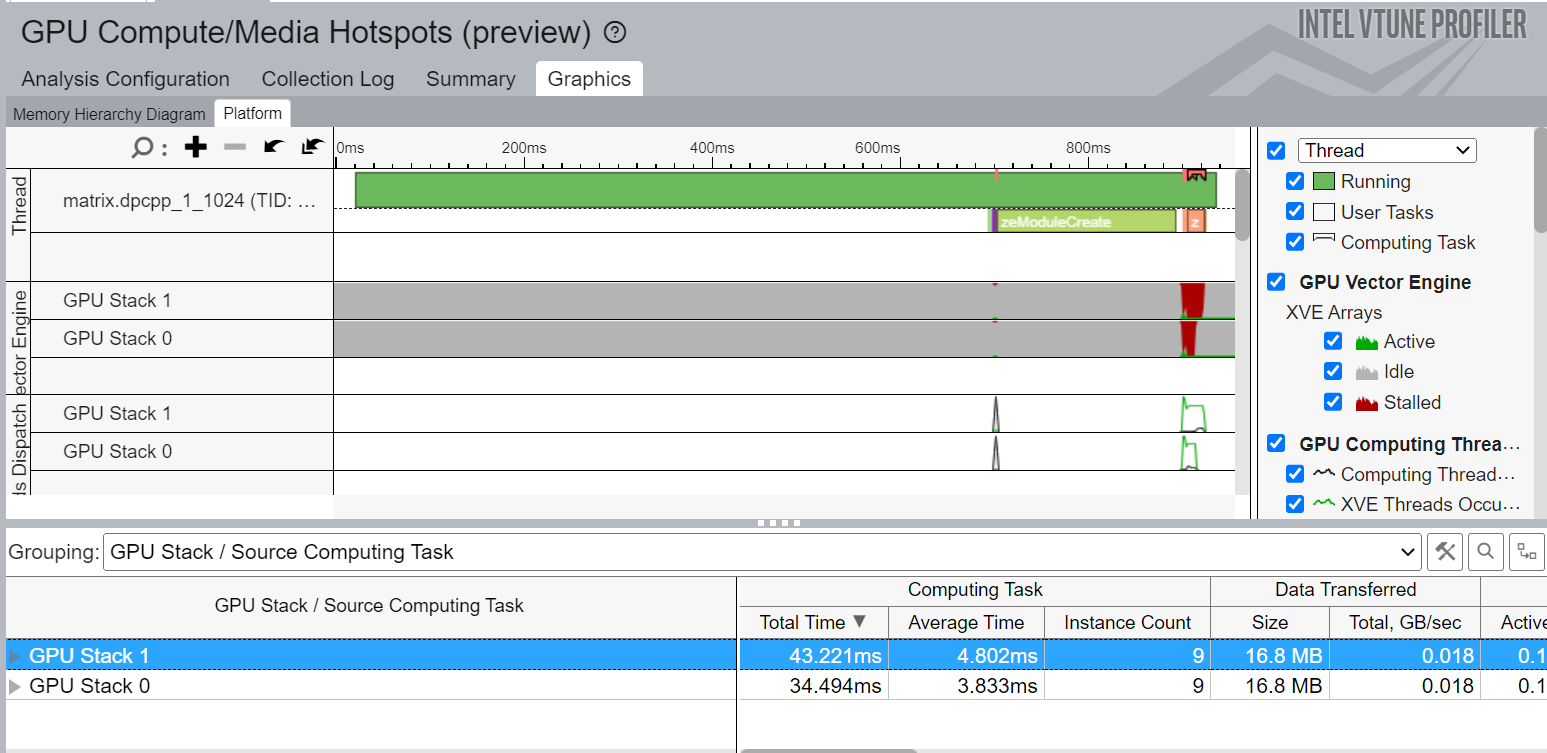Image resolution: width=1547 pixels, height=753 pixels.
Task: Click the green Running color swatch
Action: [1324, 181]
